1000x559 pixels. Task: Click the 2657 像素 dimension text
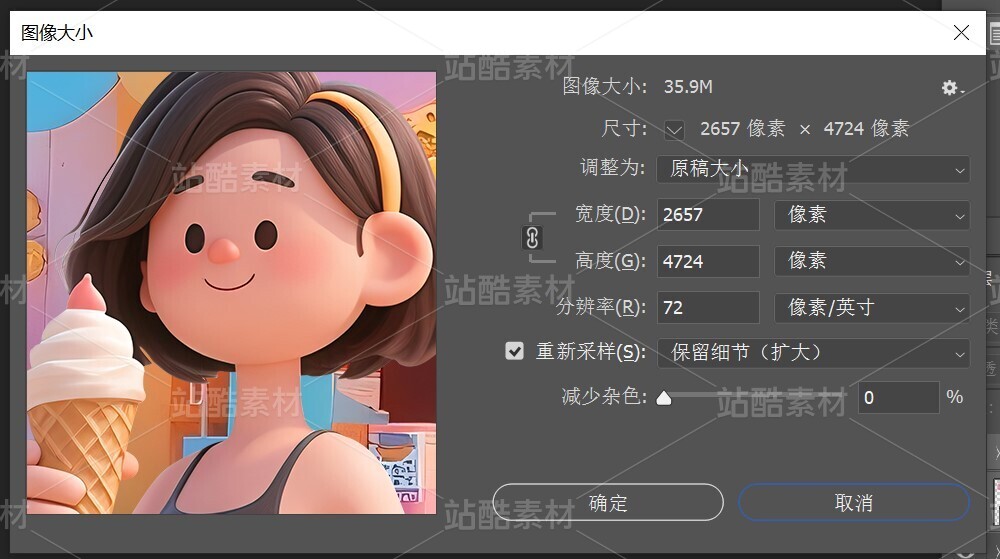(x=742, y=129)
